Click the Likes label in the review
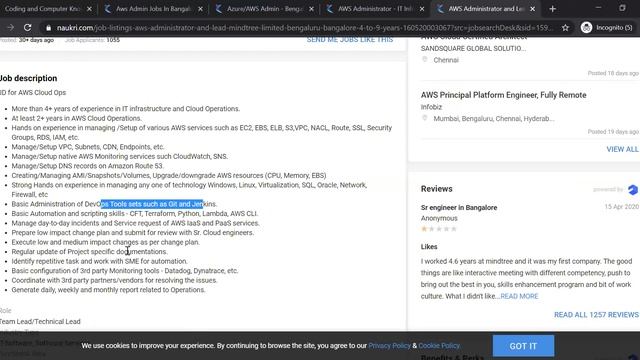Image resolution: width=640 pixels, height=360 pixels. (x=429, y=247)
